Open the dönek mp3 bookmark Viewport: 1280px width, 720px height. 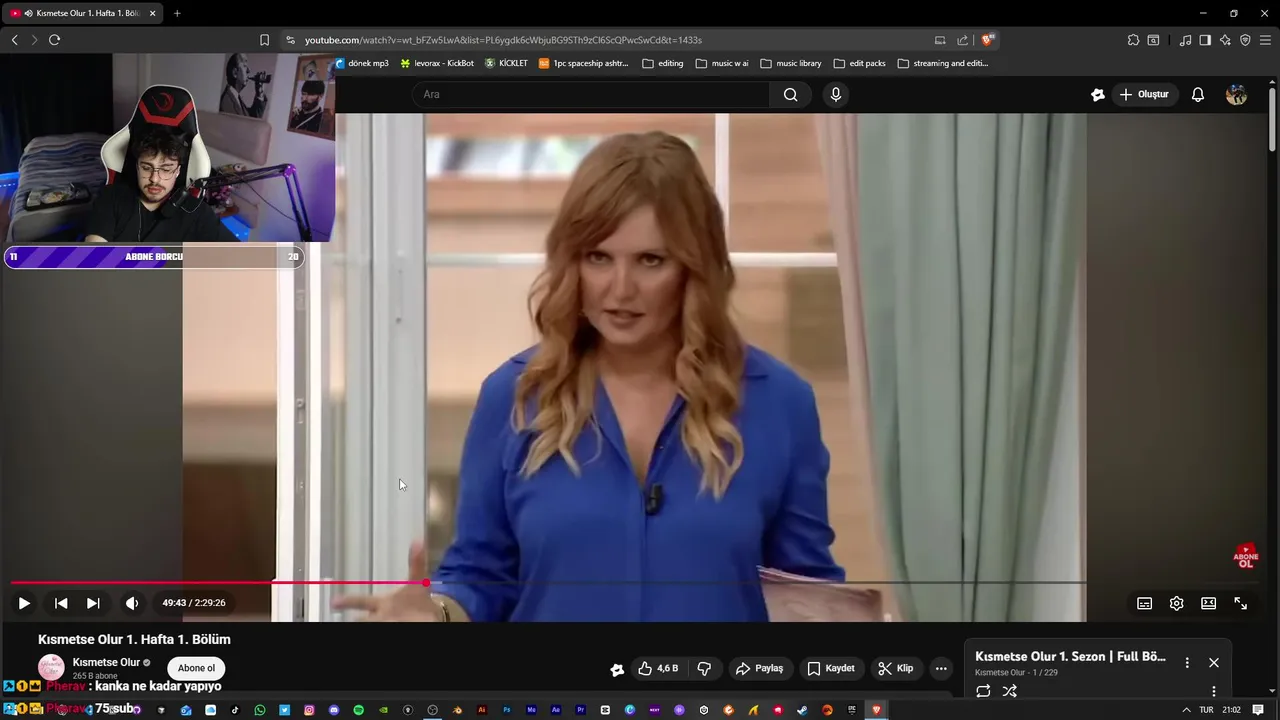[x=362, y=63]
